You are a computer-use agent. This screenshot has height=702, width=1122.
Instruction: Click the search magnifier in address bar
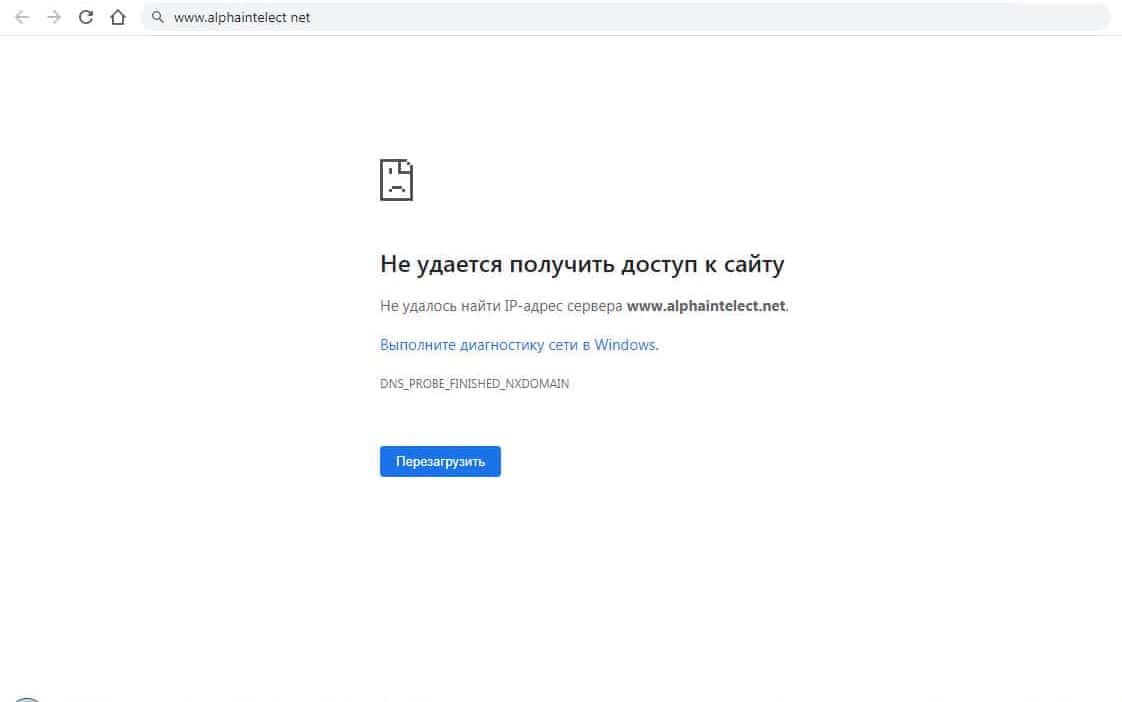[157, 17]
